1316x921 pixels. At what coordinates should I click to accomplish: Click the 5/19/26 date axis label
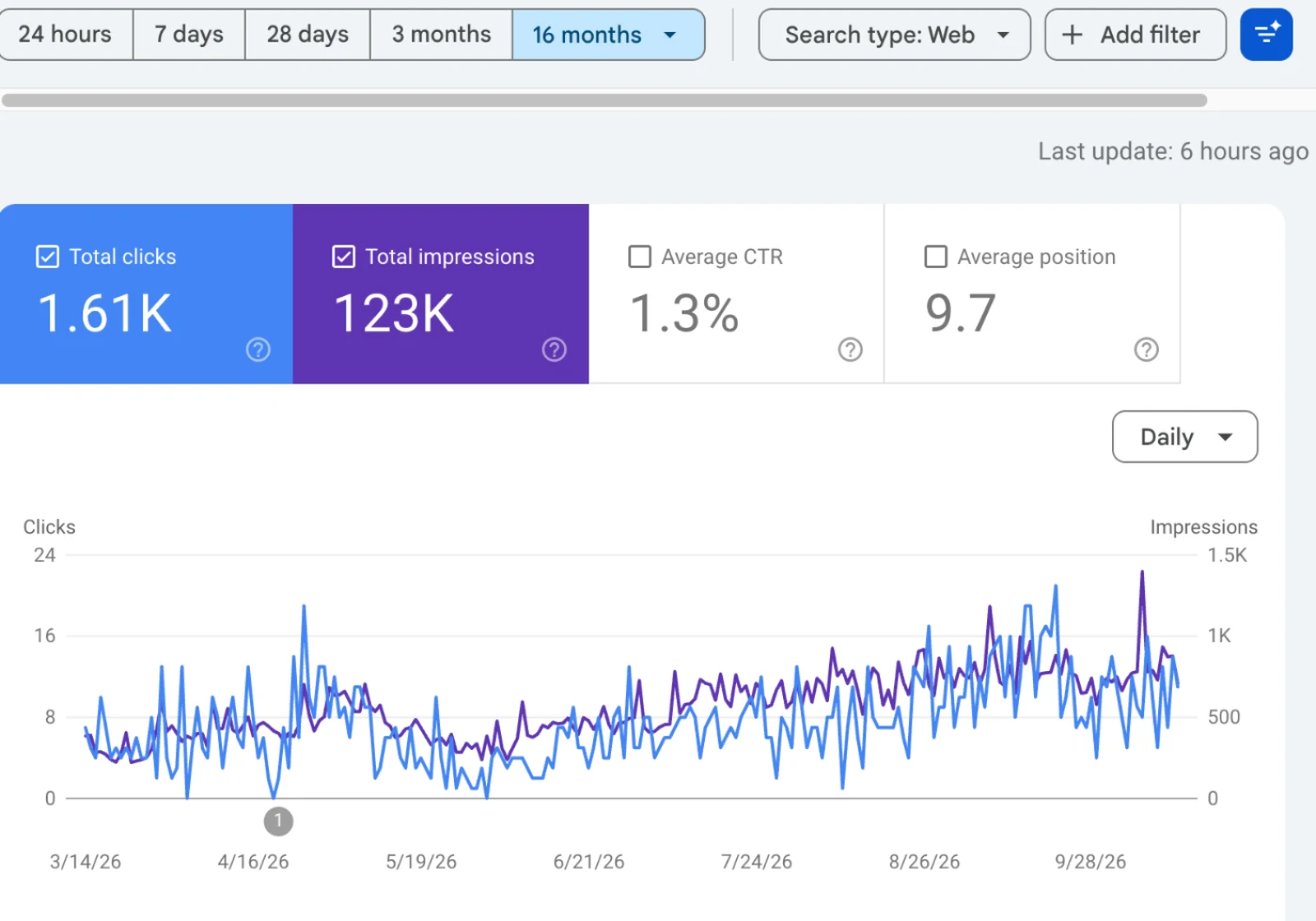(x=421, y=862)
